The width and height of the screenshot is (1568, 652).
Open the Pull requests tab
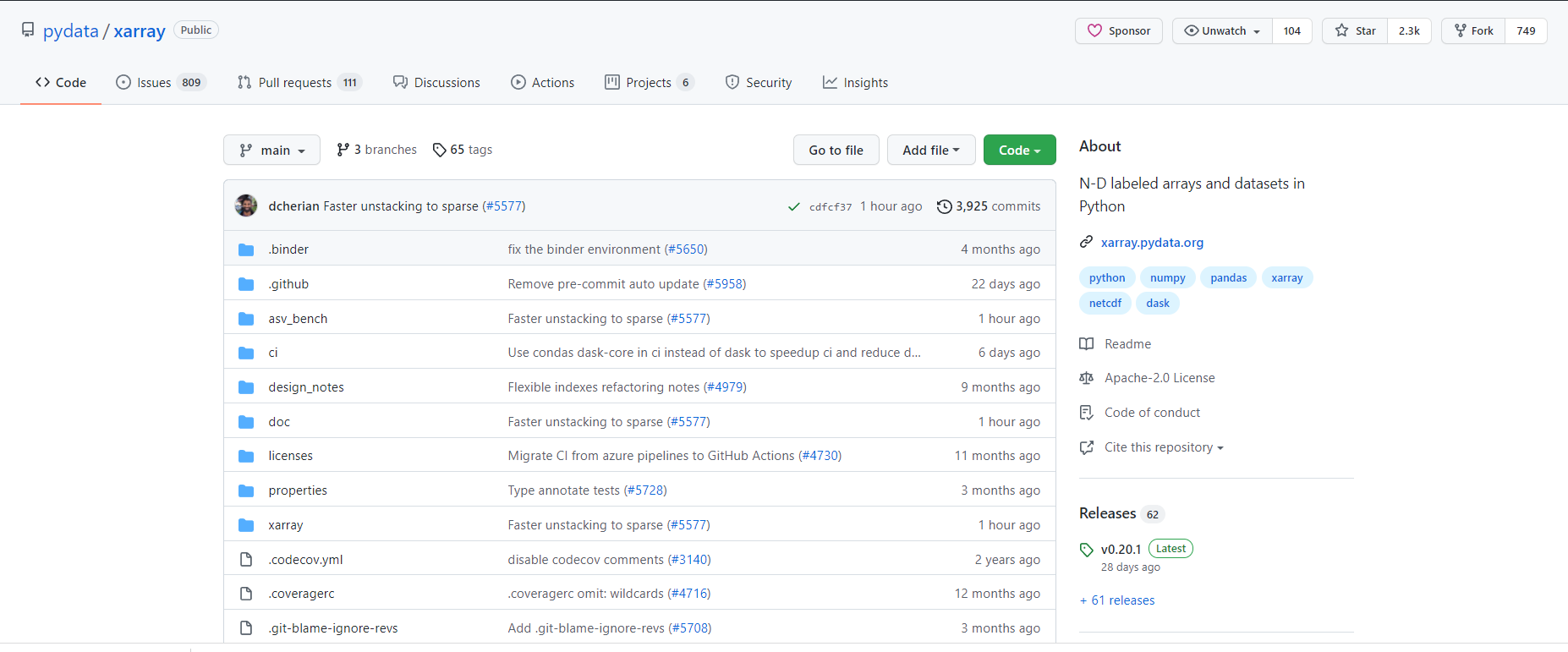coord(294,83)
